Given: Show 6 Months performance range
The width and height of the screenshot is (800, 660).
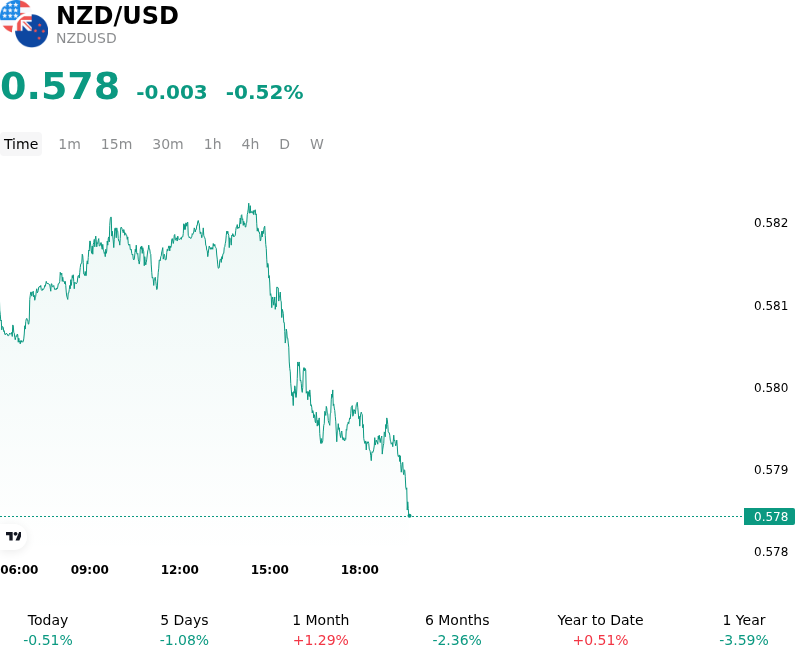Looking at the screenshot, I should [x=457, y=630].
